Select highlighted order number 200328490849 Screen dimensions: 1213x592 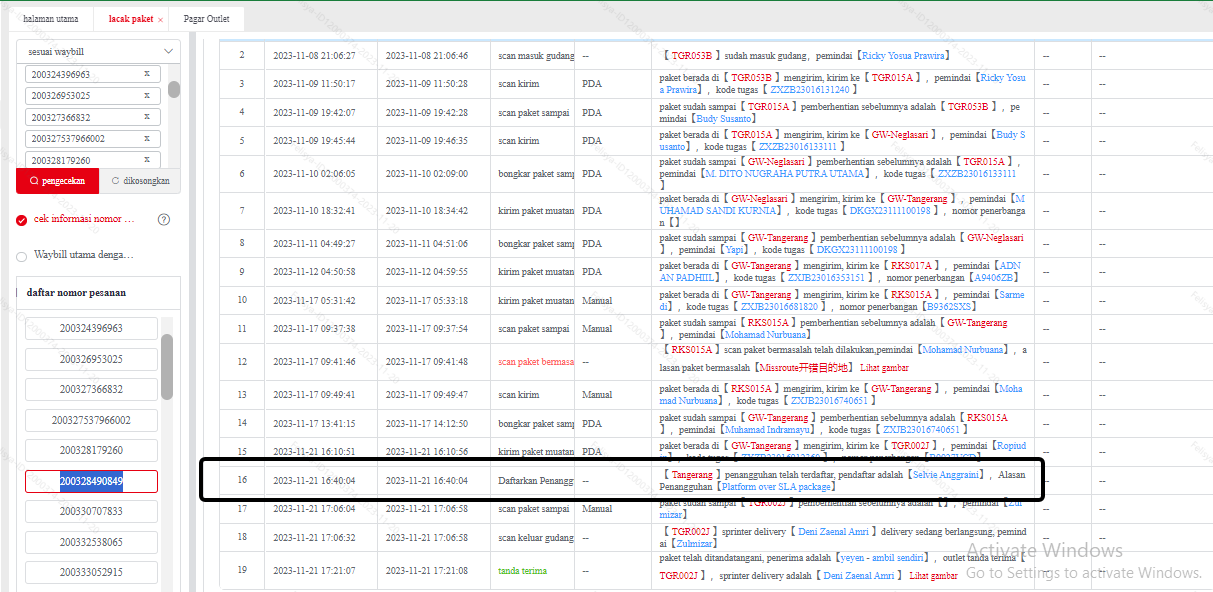click(91, 481)
